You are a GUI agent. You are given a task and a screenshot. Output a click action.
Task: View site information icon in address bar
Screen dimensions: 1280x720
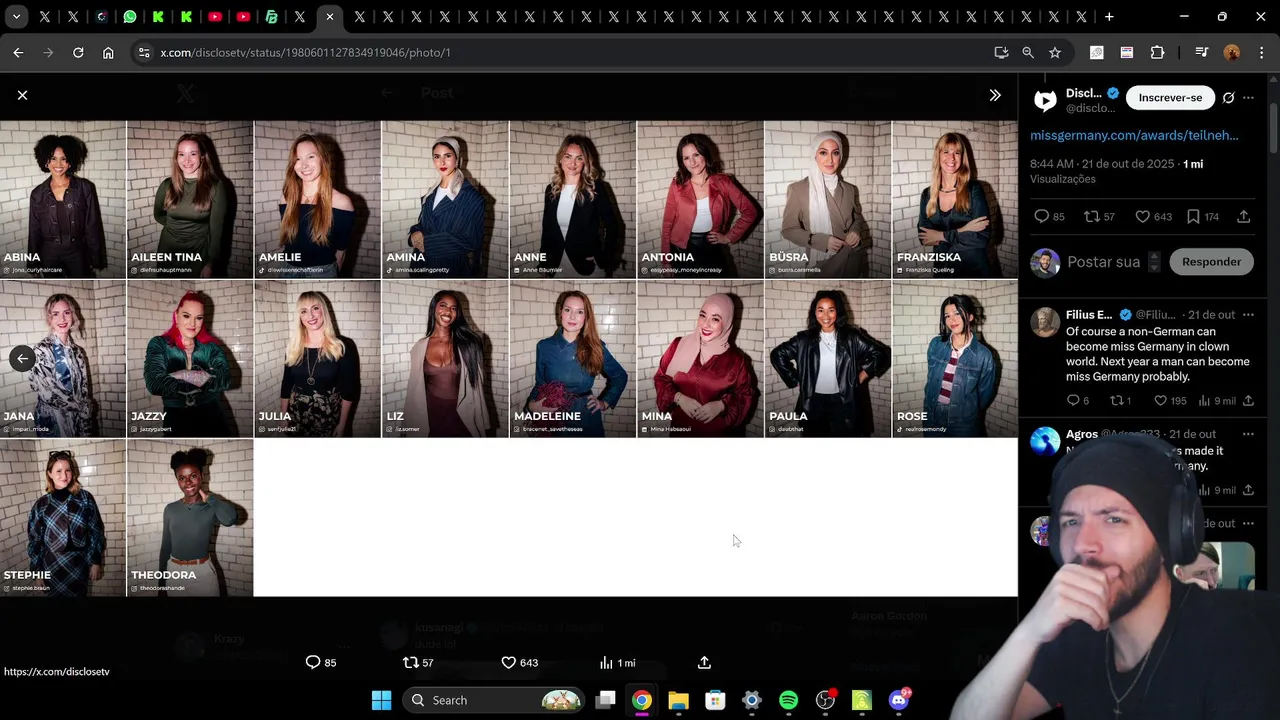pyautogui.click(x=143, y=52)
